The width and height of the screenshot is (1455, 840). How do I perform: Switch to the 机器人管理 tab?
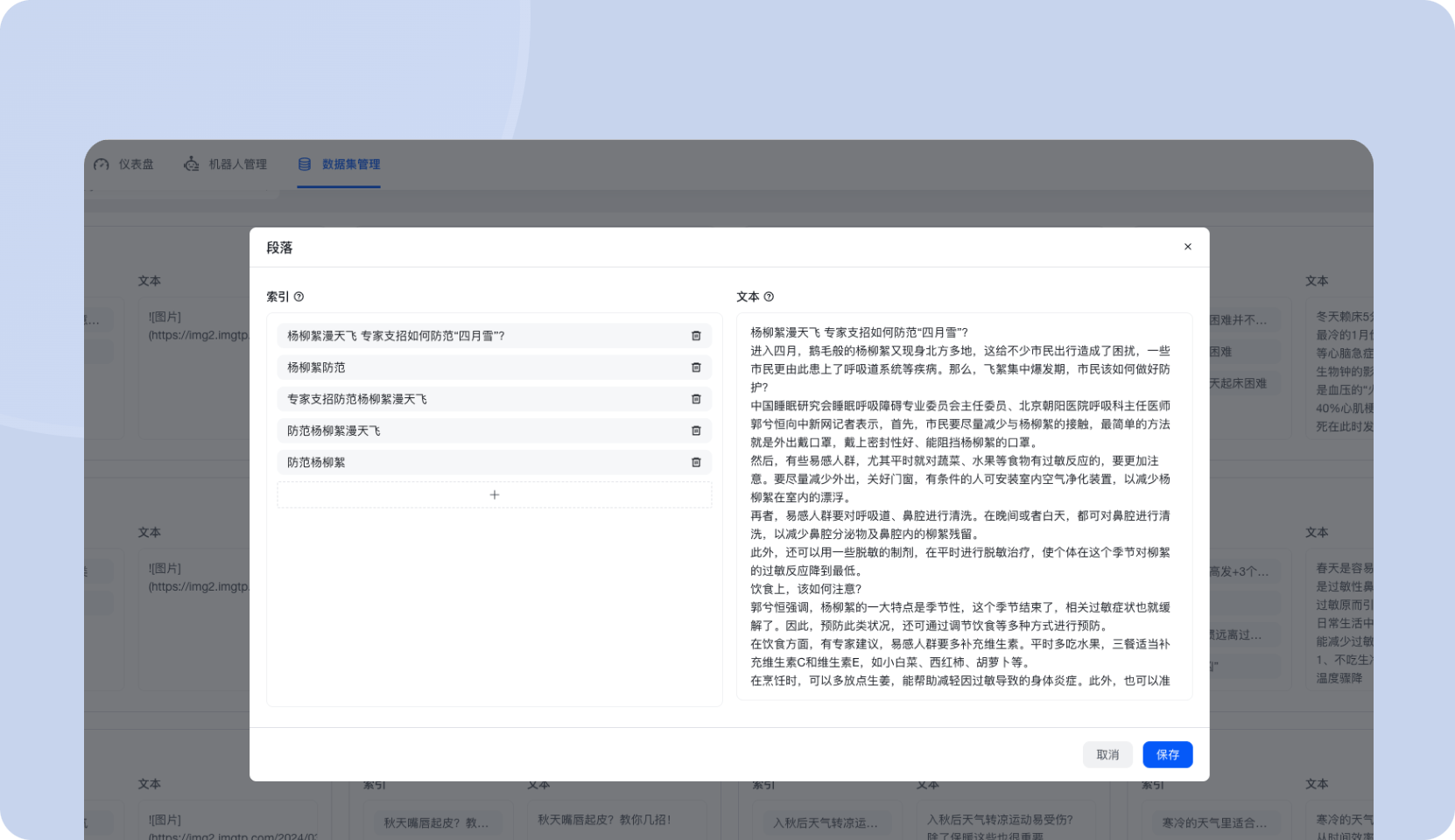click(237, 164)
